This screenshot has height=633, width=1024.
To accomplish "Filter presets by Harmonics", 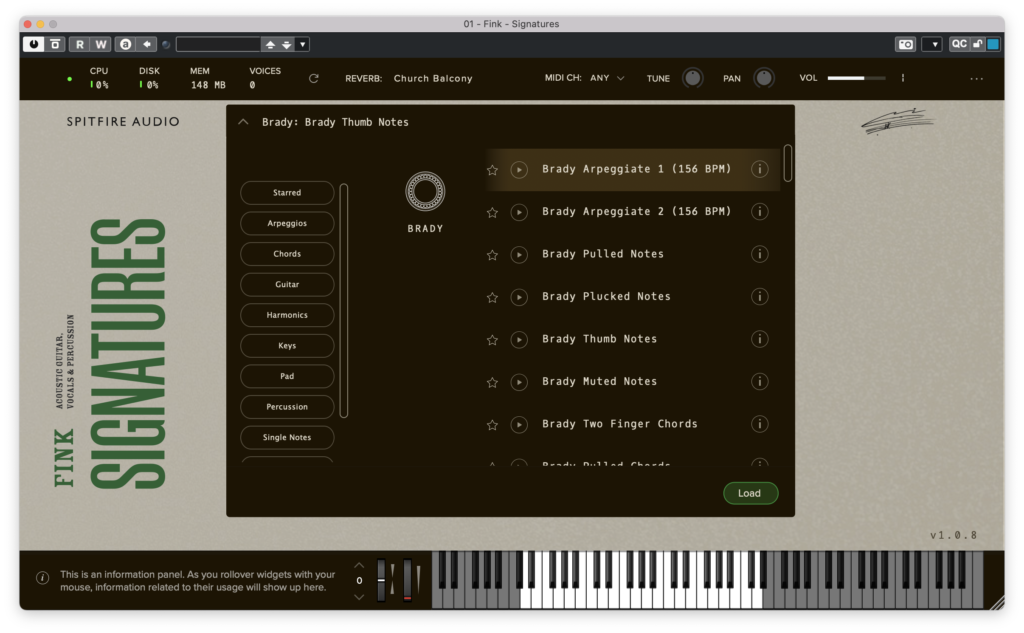I will pyautogui.click(x=287, y=315).
